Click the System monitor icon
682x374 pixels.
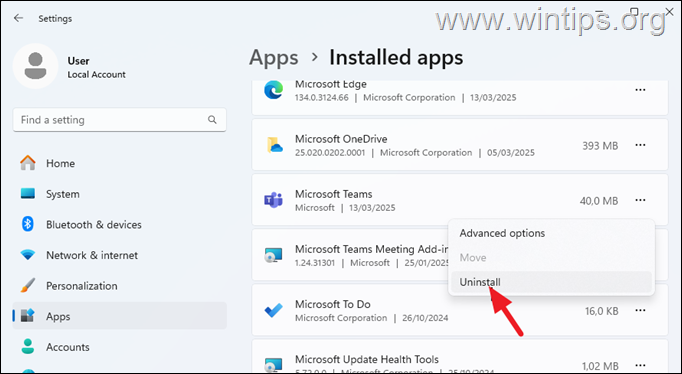tap(28, 194)
